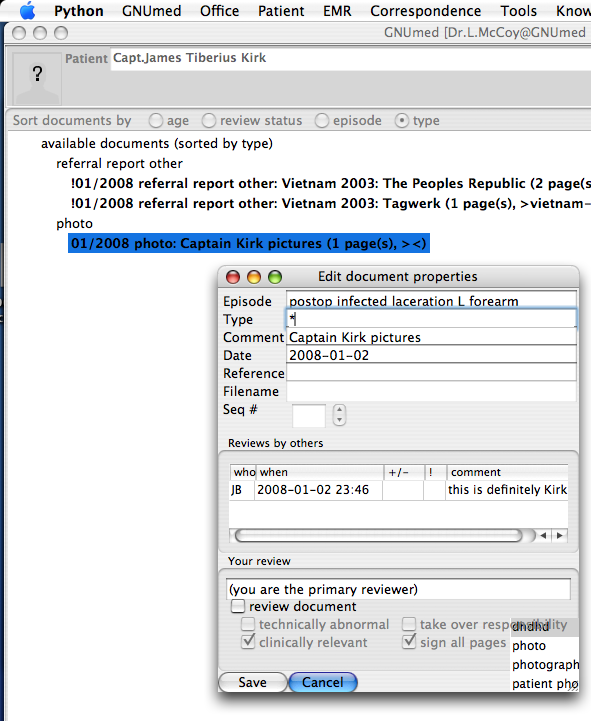
Task: Click the Reference field
Action: pyautogui.click(x=431, y=373)
